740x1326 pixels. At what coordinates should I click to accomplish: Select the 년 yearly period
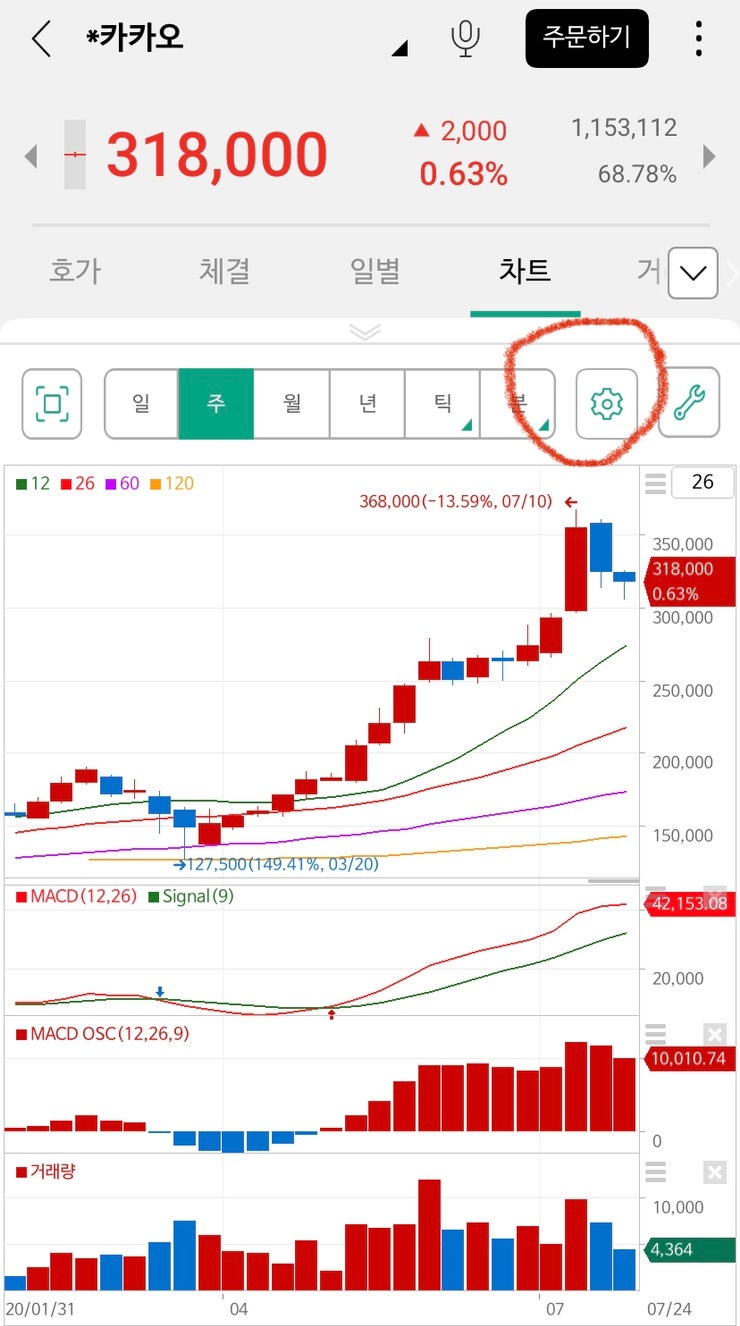(x=367, y=404)
